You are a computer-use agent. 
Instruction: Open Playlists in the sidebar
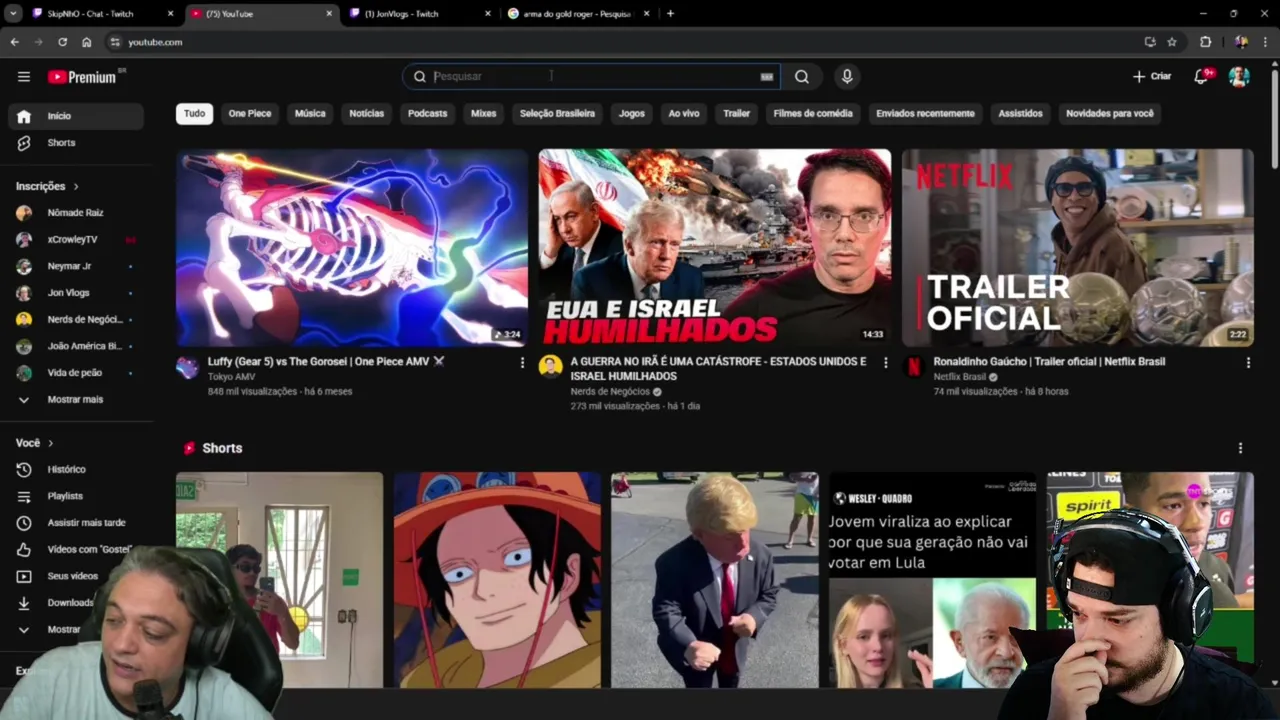click(x=76, y=496)
